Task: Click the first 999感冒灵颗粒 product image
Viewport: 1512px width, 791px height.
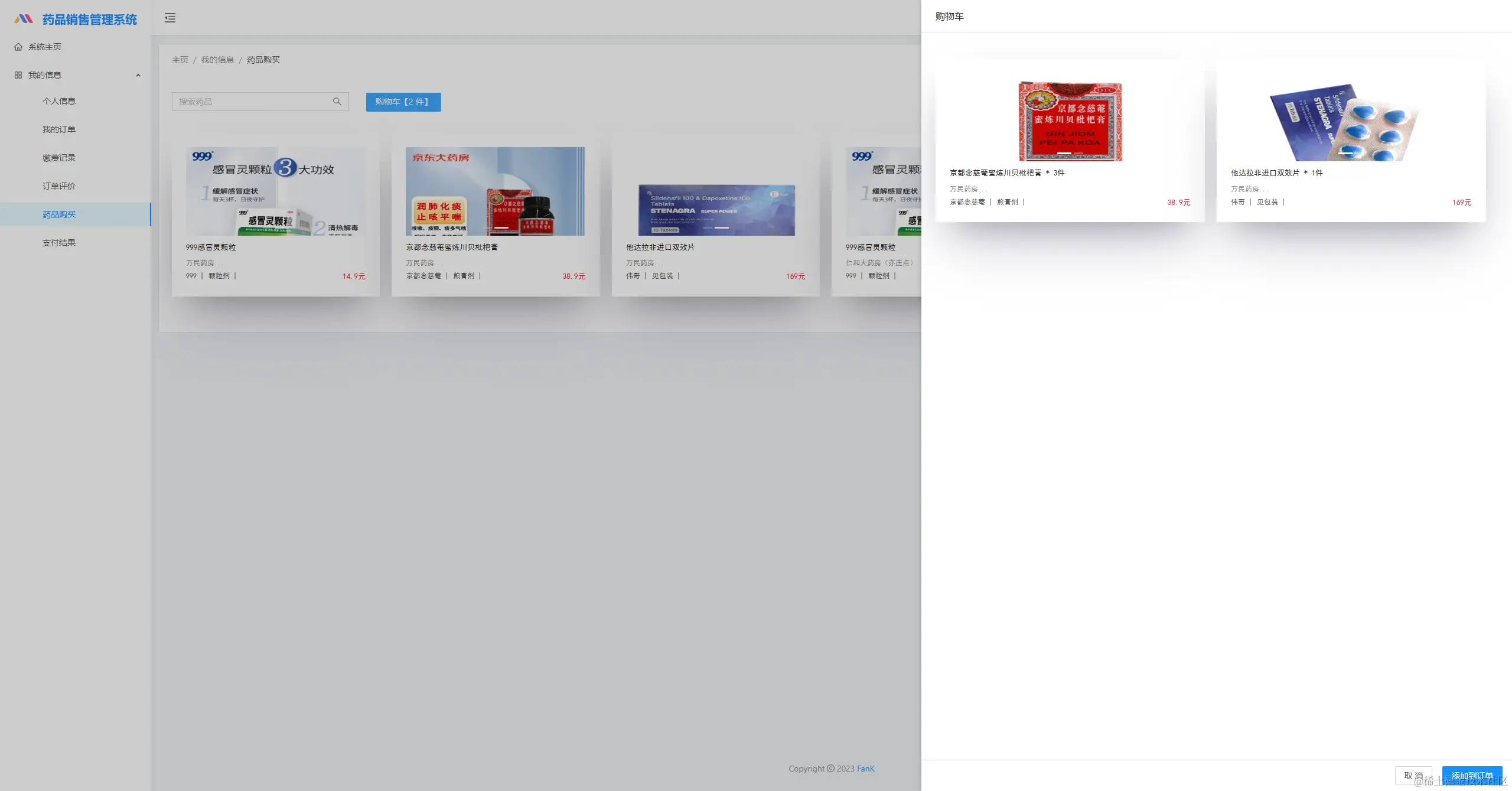Action: [x=275, y=191]
